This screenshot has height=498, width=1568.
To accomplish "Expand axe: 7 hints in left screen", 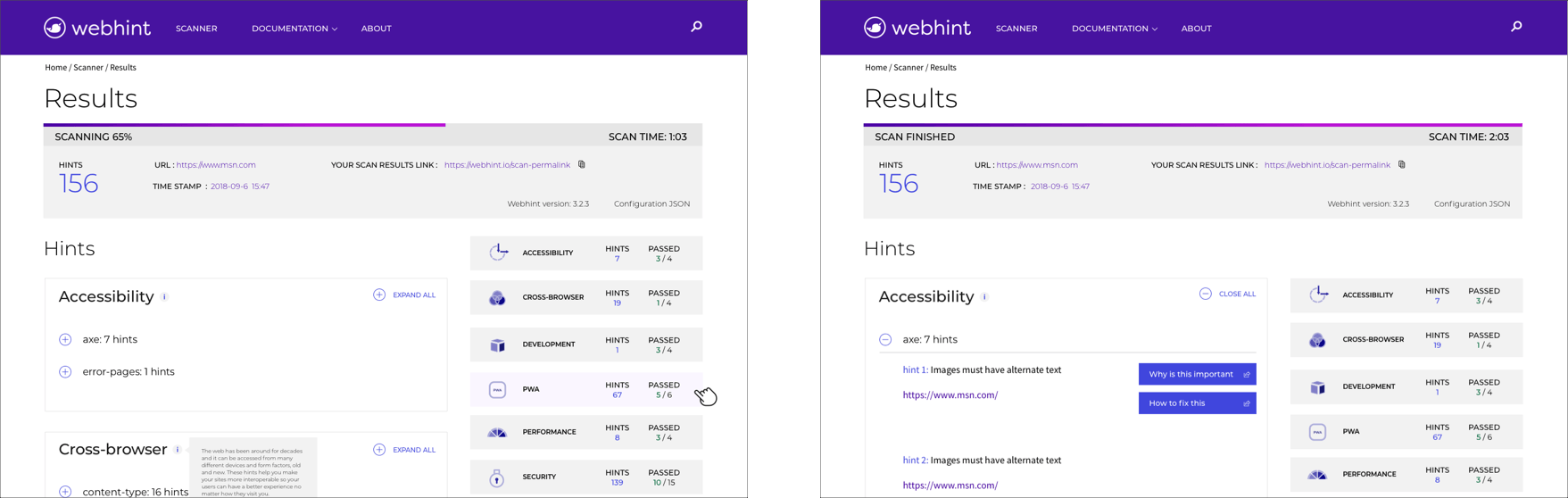I will coord(65,339).
